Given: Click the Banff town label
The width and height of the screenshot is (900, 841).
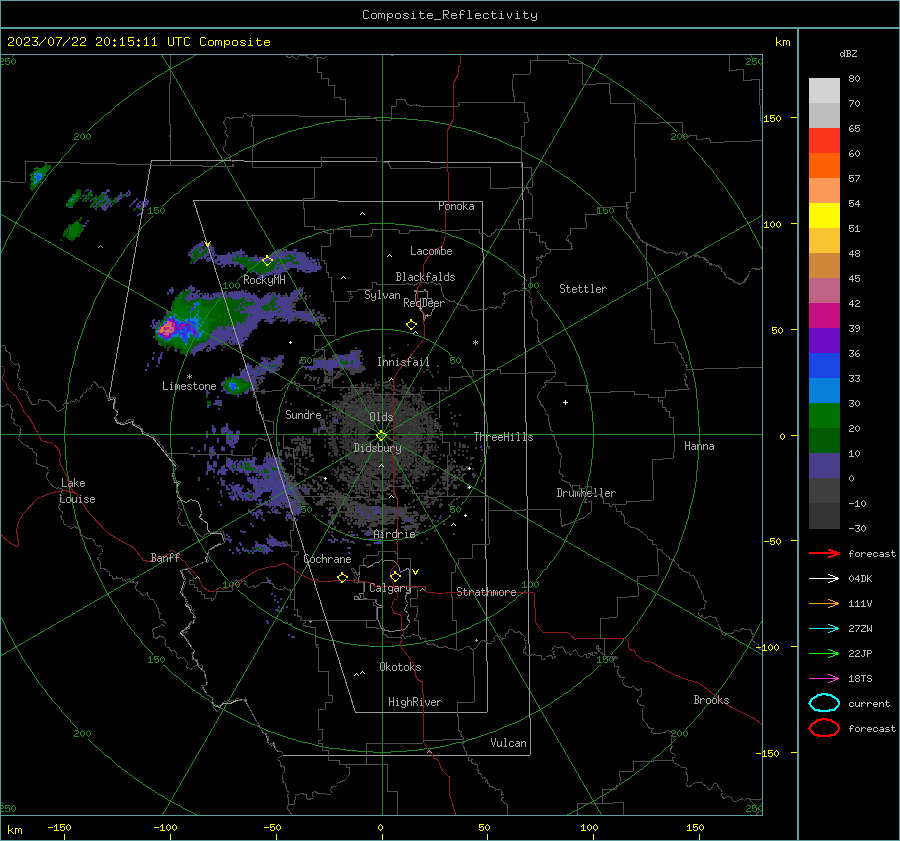Looking at the screenshot, I should [x=165, y=557].
